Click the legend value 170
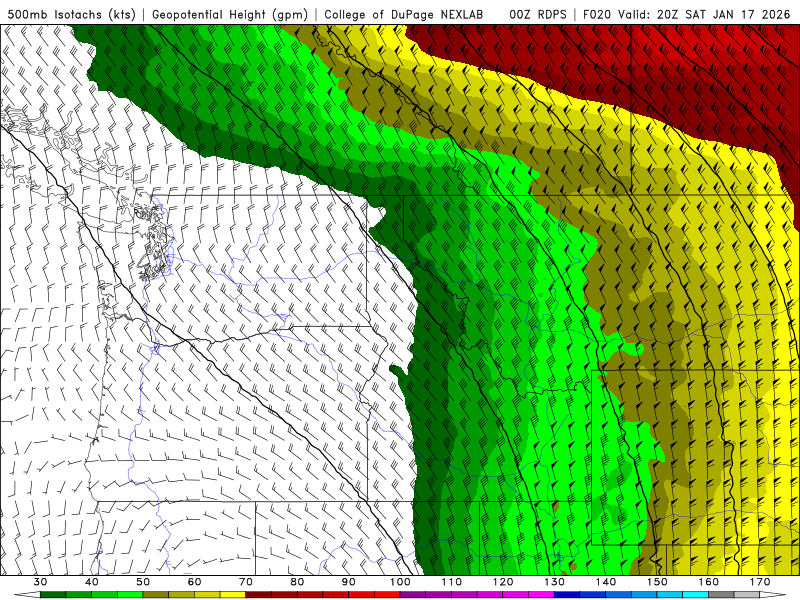Viewport: 800px width, 600px height. (x=760, y=582)
